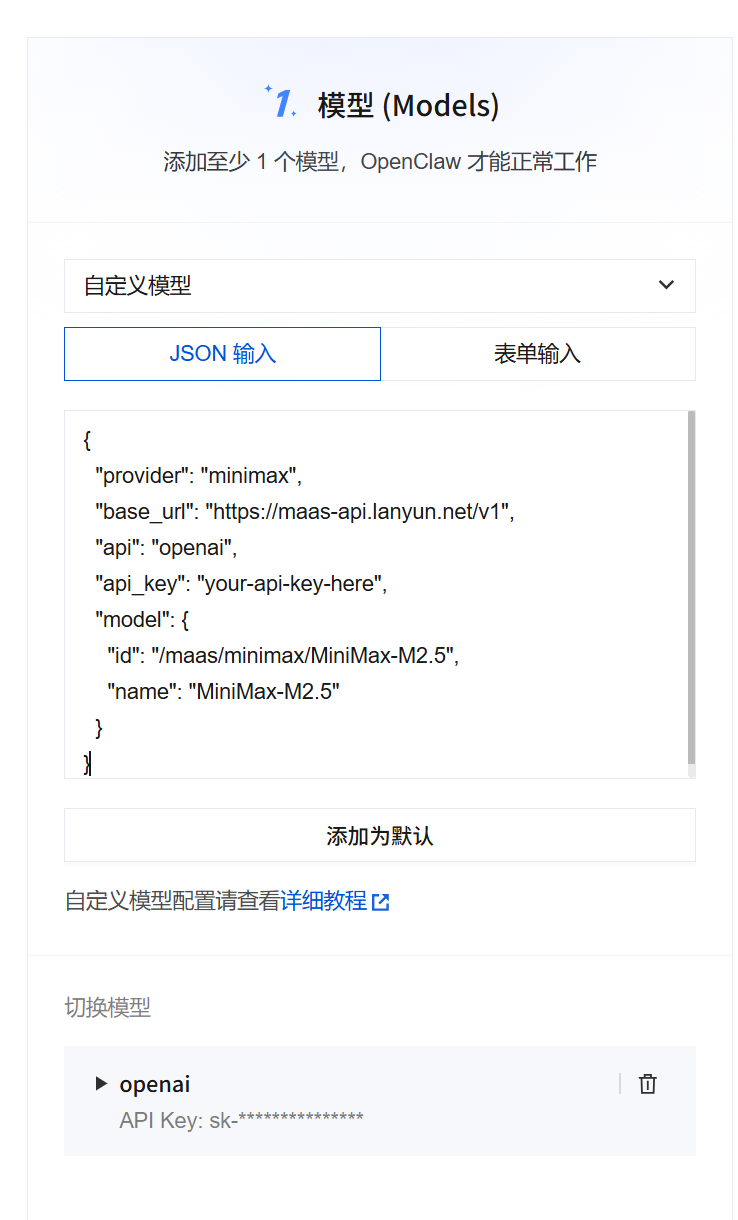Expand the openai model entry triangle

pyautogui.click(x=101, y=1083)
